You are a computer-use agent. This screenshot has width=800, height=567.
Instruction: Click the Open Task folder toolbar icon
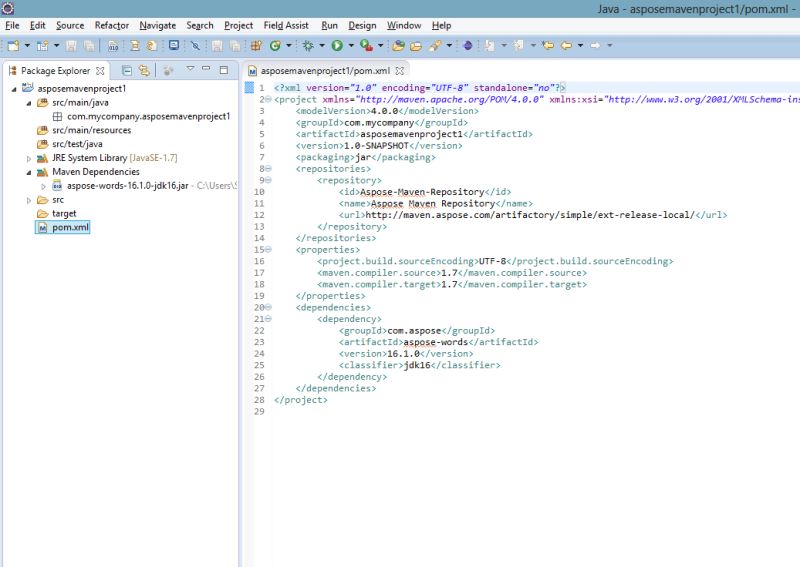point(416,45)
